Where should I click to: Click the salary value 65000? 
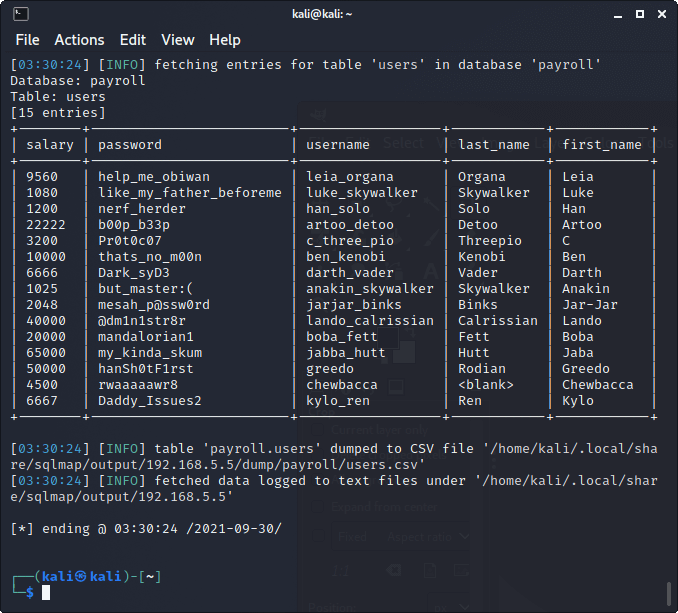(x=46, y=353)
